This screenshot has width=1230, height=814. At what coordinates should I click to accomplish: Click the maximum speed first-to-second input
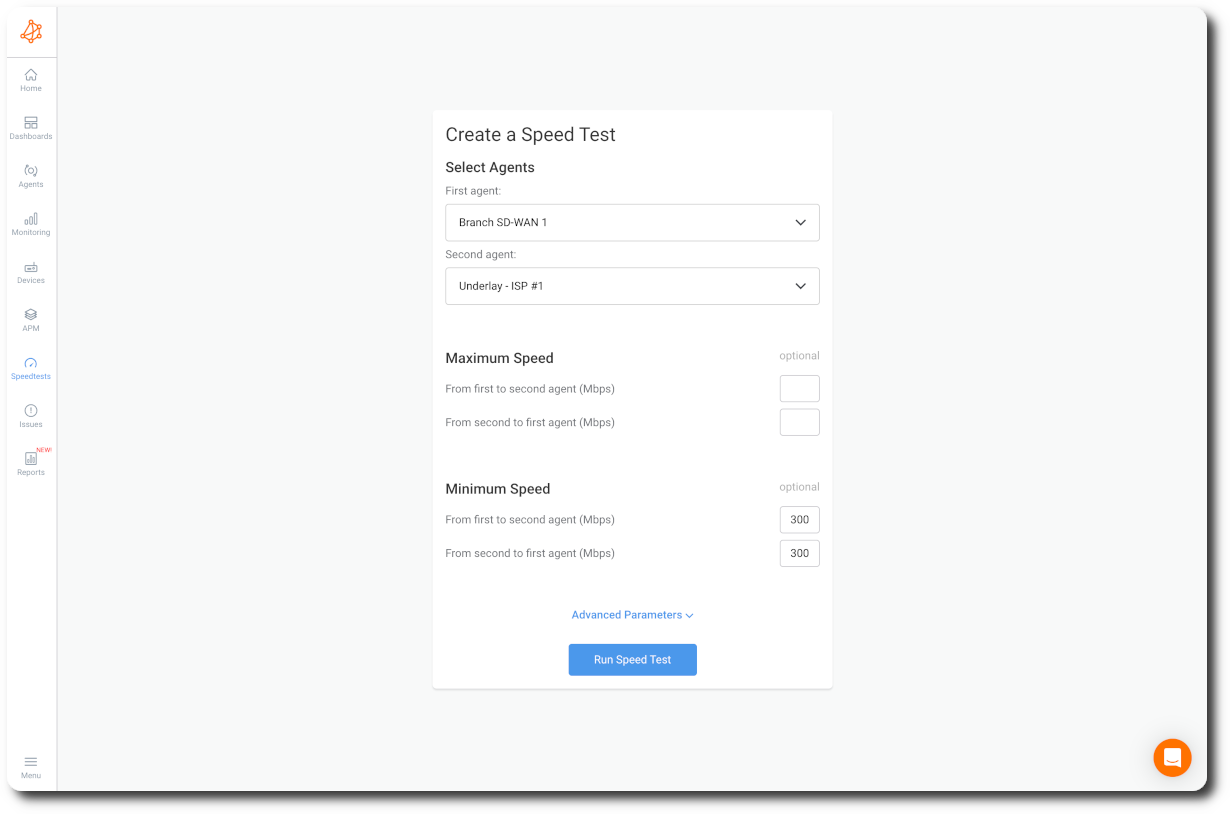point(799,388)
